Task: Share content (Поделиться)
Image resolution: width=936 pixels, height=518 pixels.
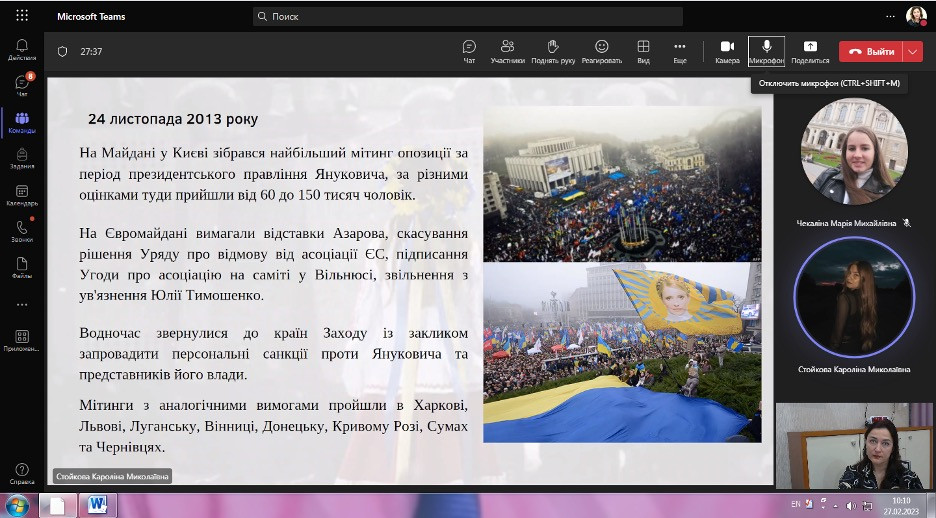Action: click(x=810, y=52)
